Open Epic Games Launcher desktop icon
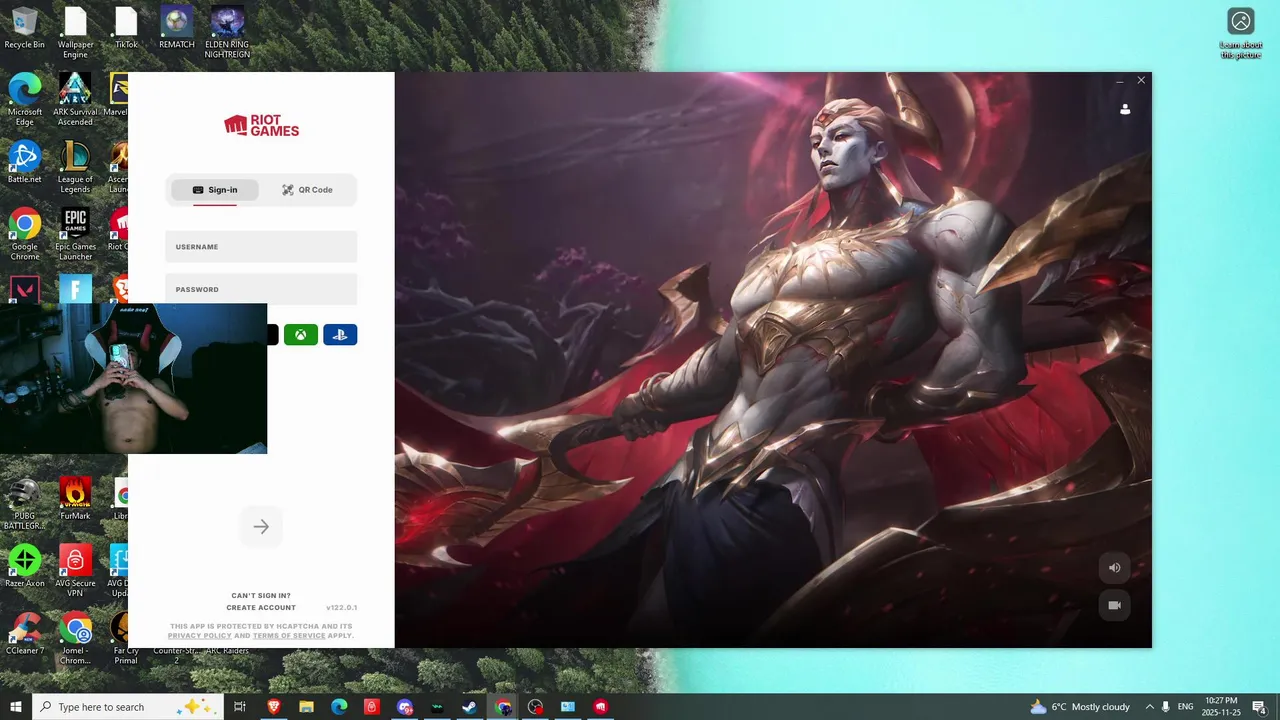 (75, 235)
